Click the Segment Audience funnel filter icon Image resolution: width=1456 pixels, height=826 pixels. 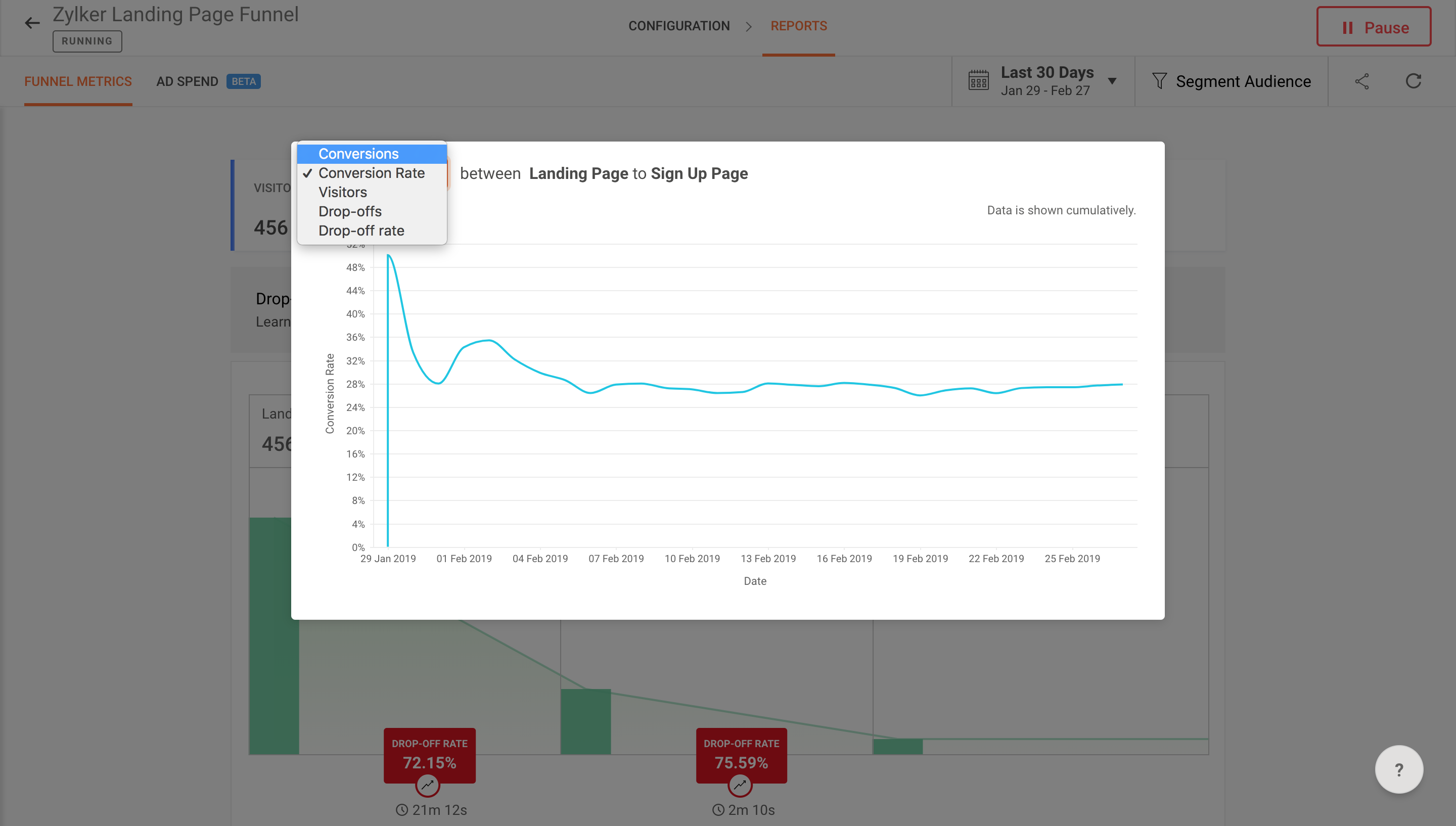coord(1159,81)
